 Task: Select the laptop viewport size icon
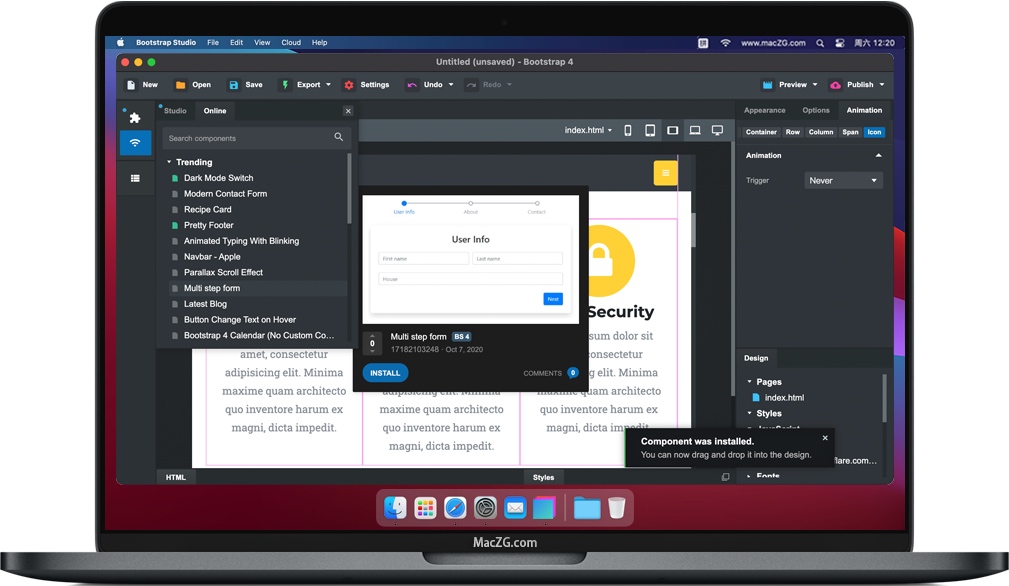tap(695, 130)
